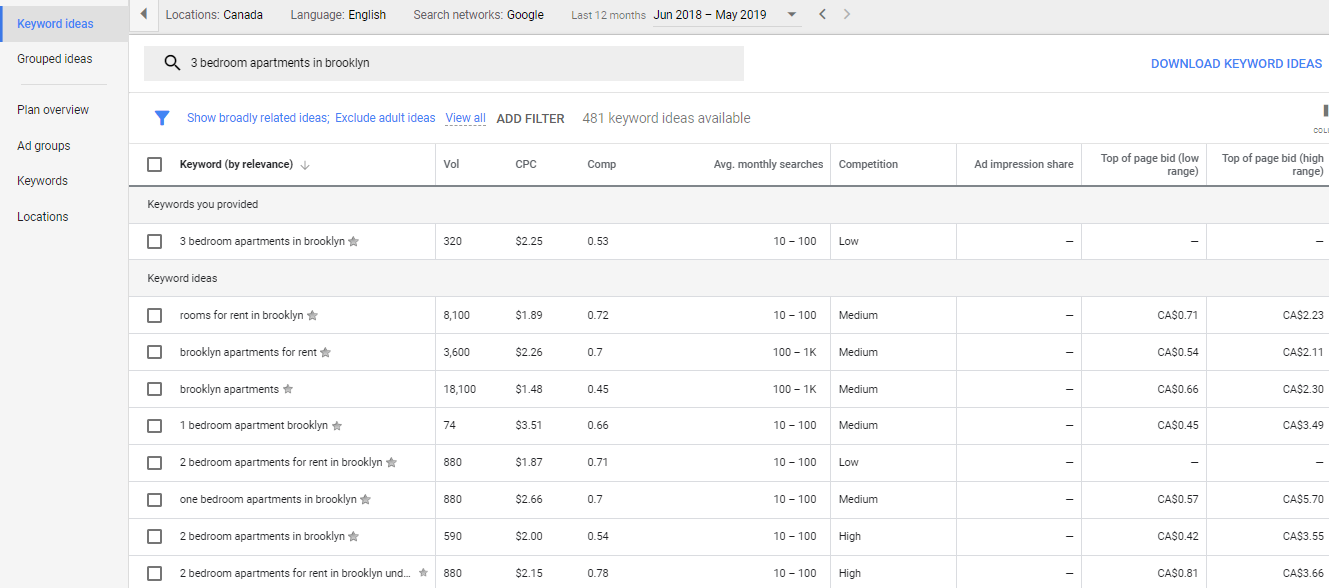Image resolution: width=1329 pixels, height=588 pixels.
Task: Go to next date range arrow
Action: point(847,14)
